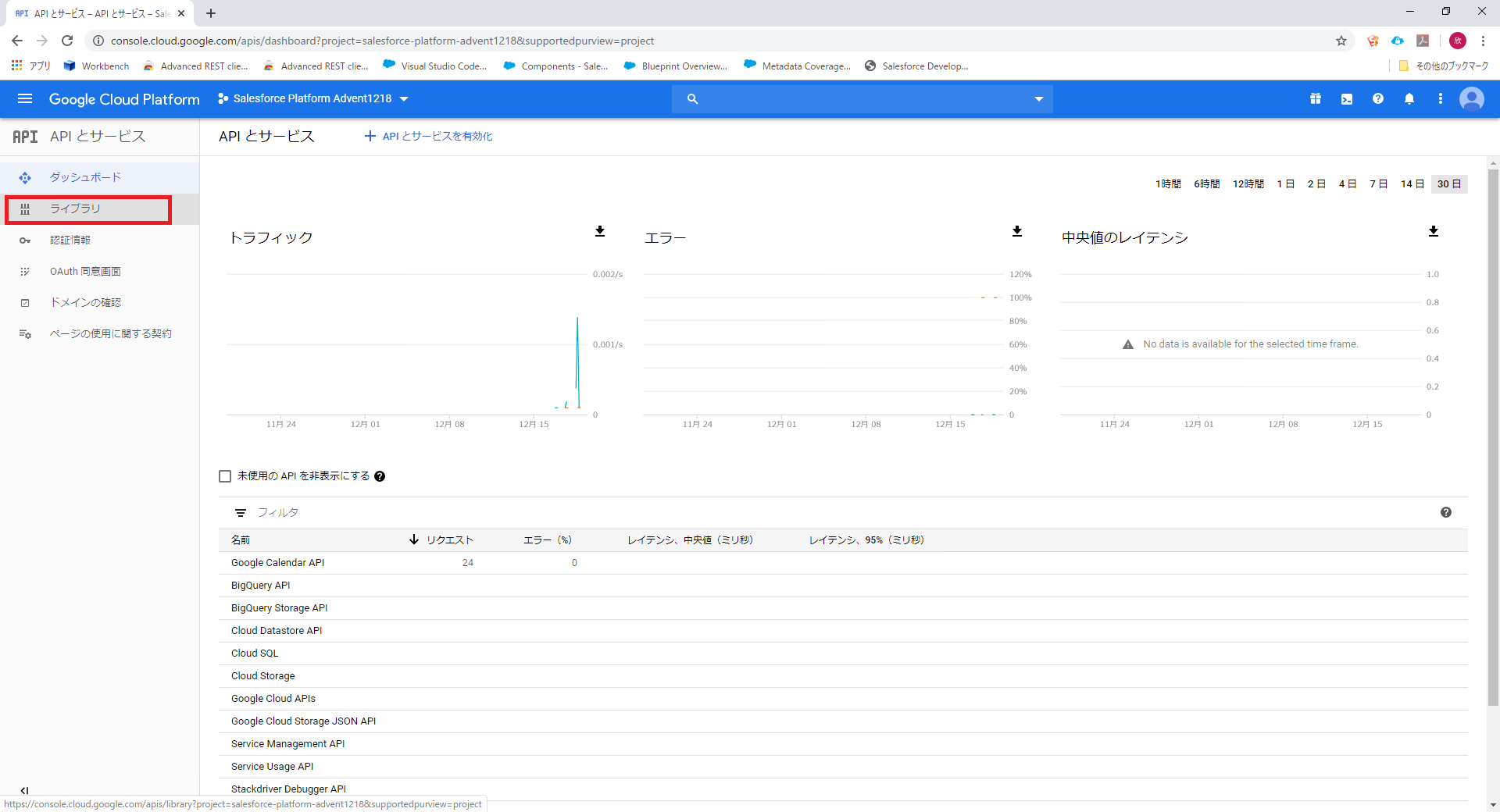Open ダッシュボード in the sidebar
The image size is (1500, 812).
point(100,178)
